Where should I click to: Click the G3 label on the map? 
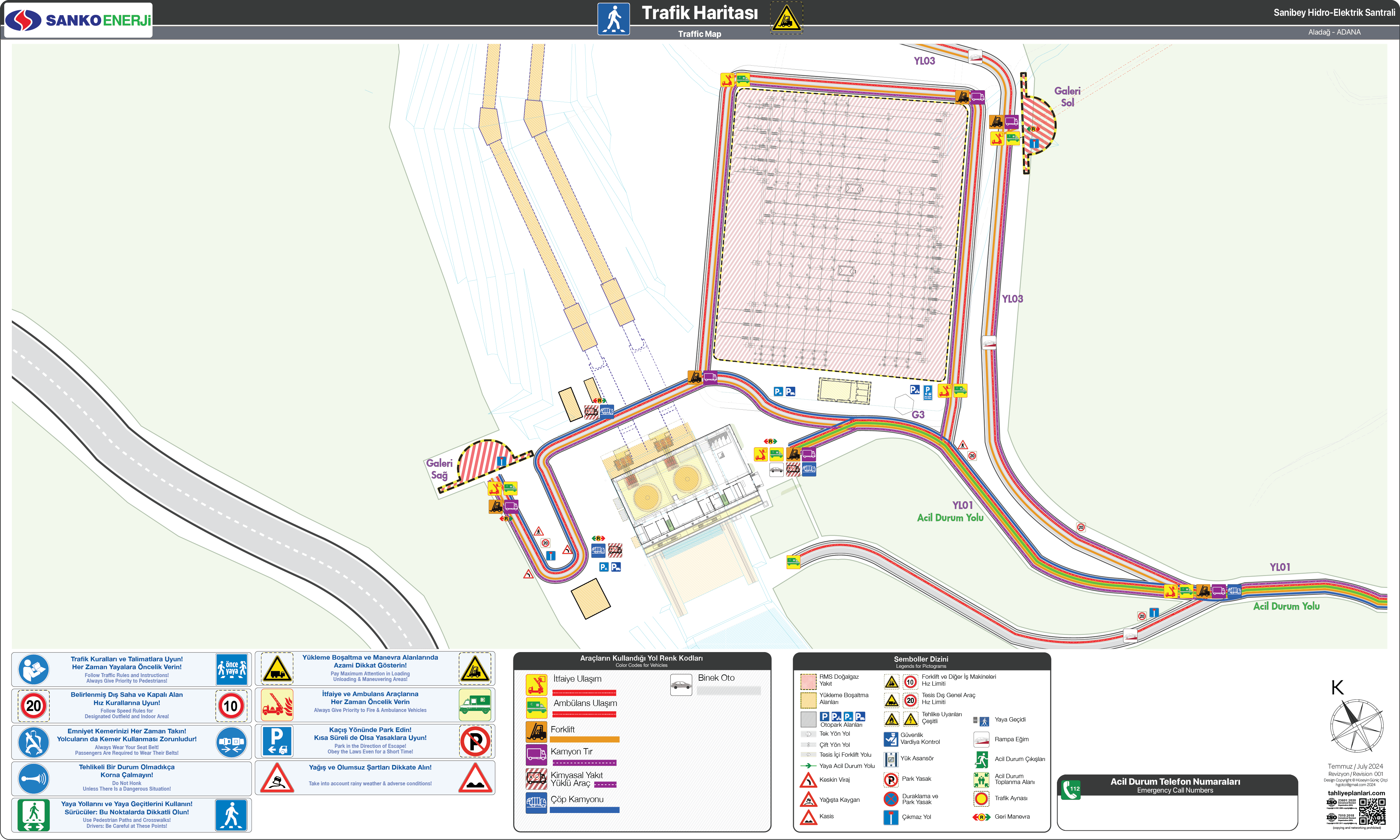tap(918, 415)
